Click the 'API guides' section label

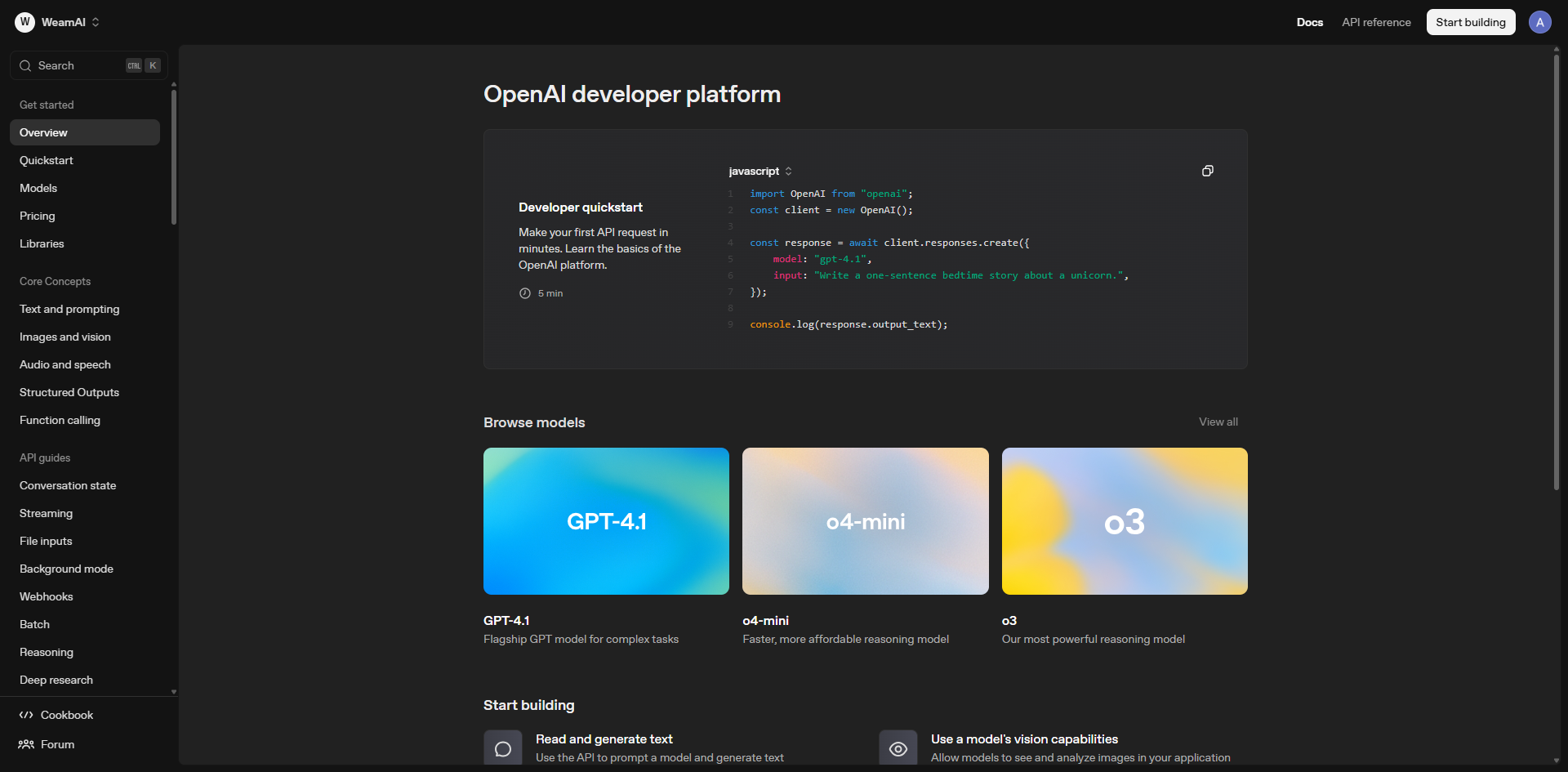45,457
